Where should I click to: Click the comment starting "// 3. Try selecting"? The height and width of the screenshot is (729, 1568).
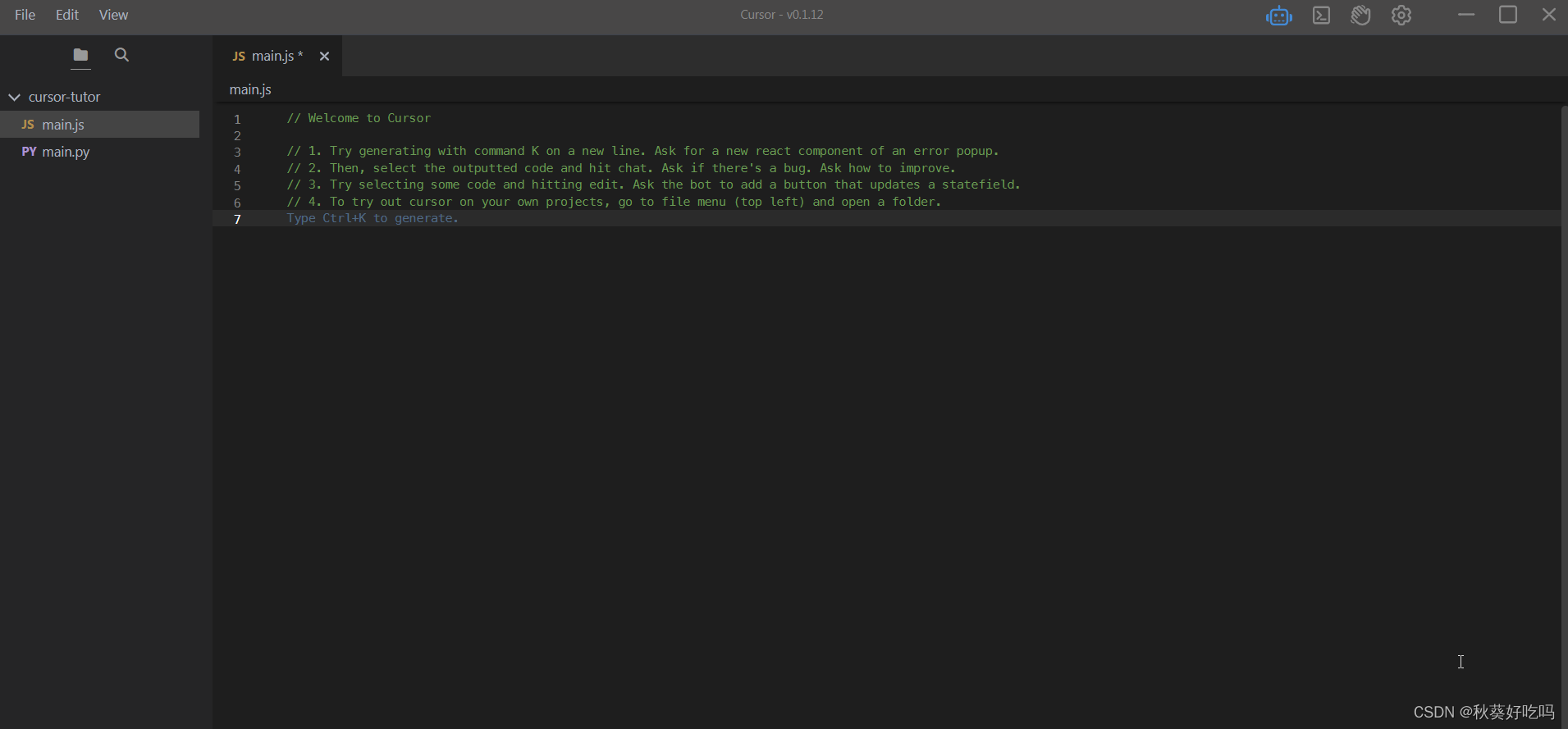tap(653, 185)
